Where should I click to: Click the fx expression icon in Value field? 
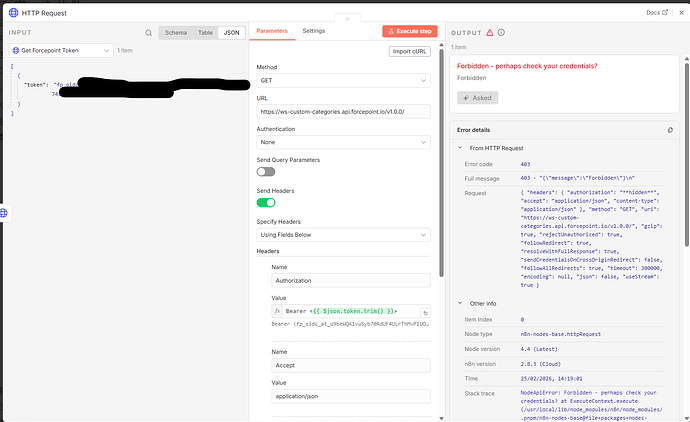point(278,311)
